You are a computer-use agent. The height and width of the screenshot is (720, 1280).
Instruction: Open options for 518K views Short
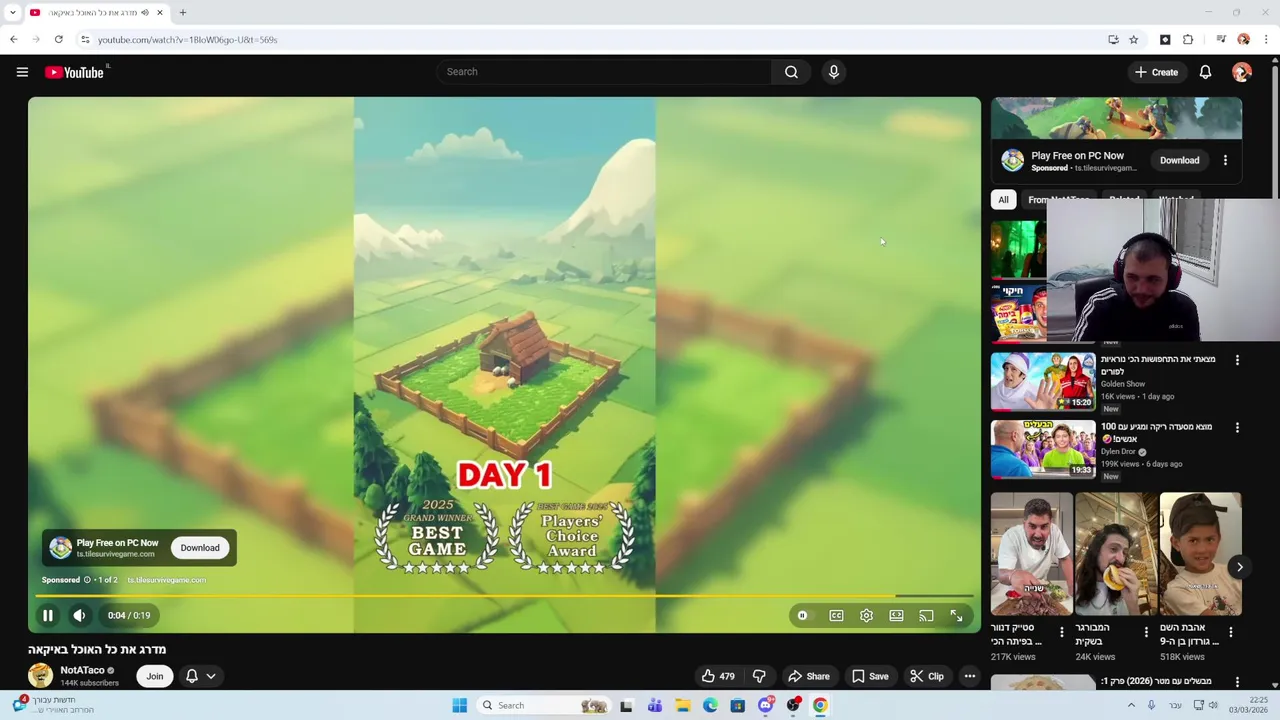pos(1230,632)
